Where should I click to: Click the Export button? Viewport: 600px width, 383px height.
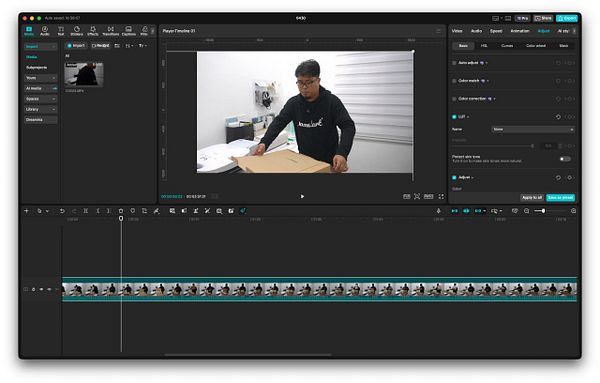tap(567, 18)
